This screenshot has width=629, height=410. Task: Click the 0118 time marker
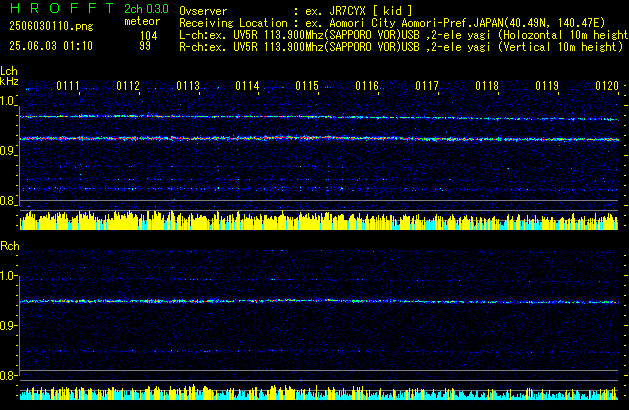coord(487,86)
